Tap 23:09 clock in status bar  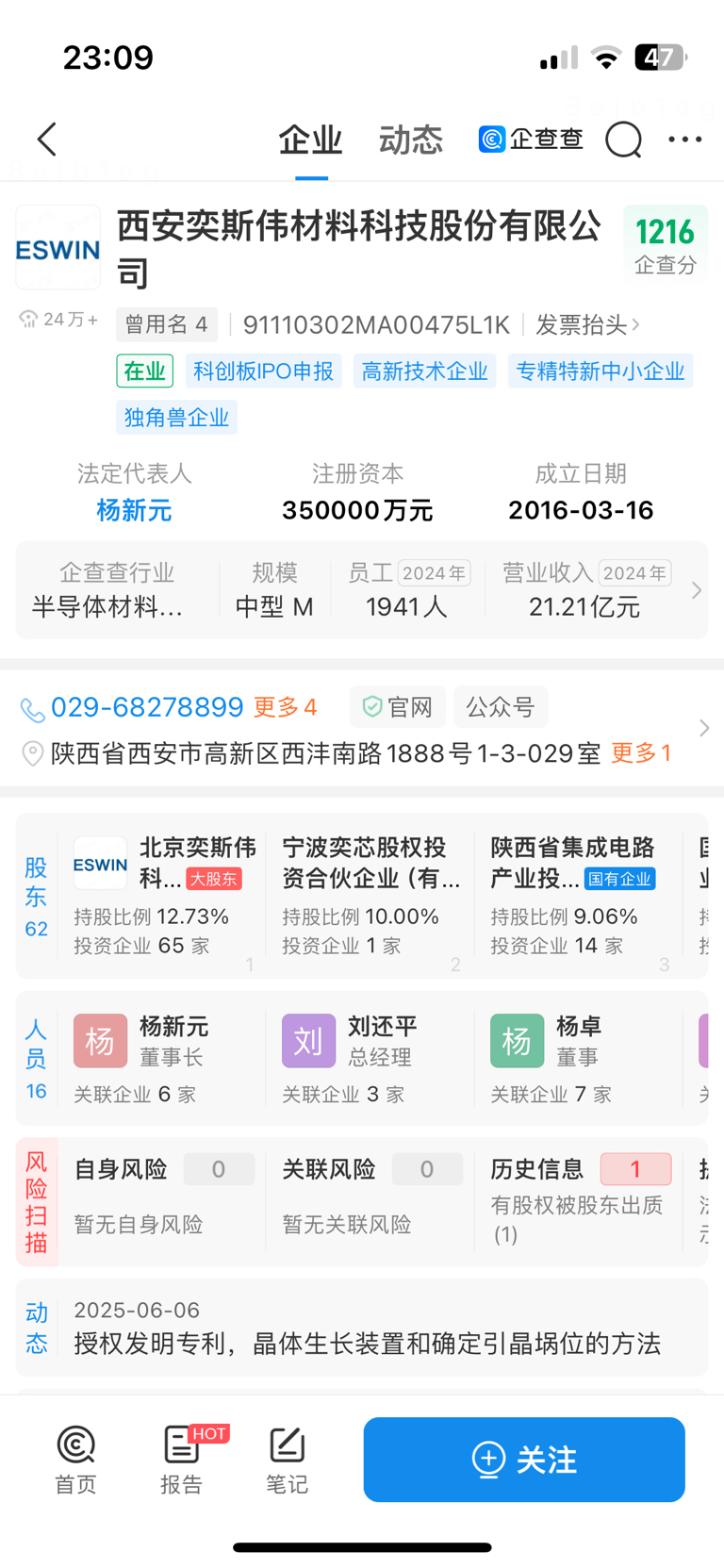tap(108, 58)
